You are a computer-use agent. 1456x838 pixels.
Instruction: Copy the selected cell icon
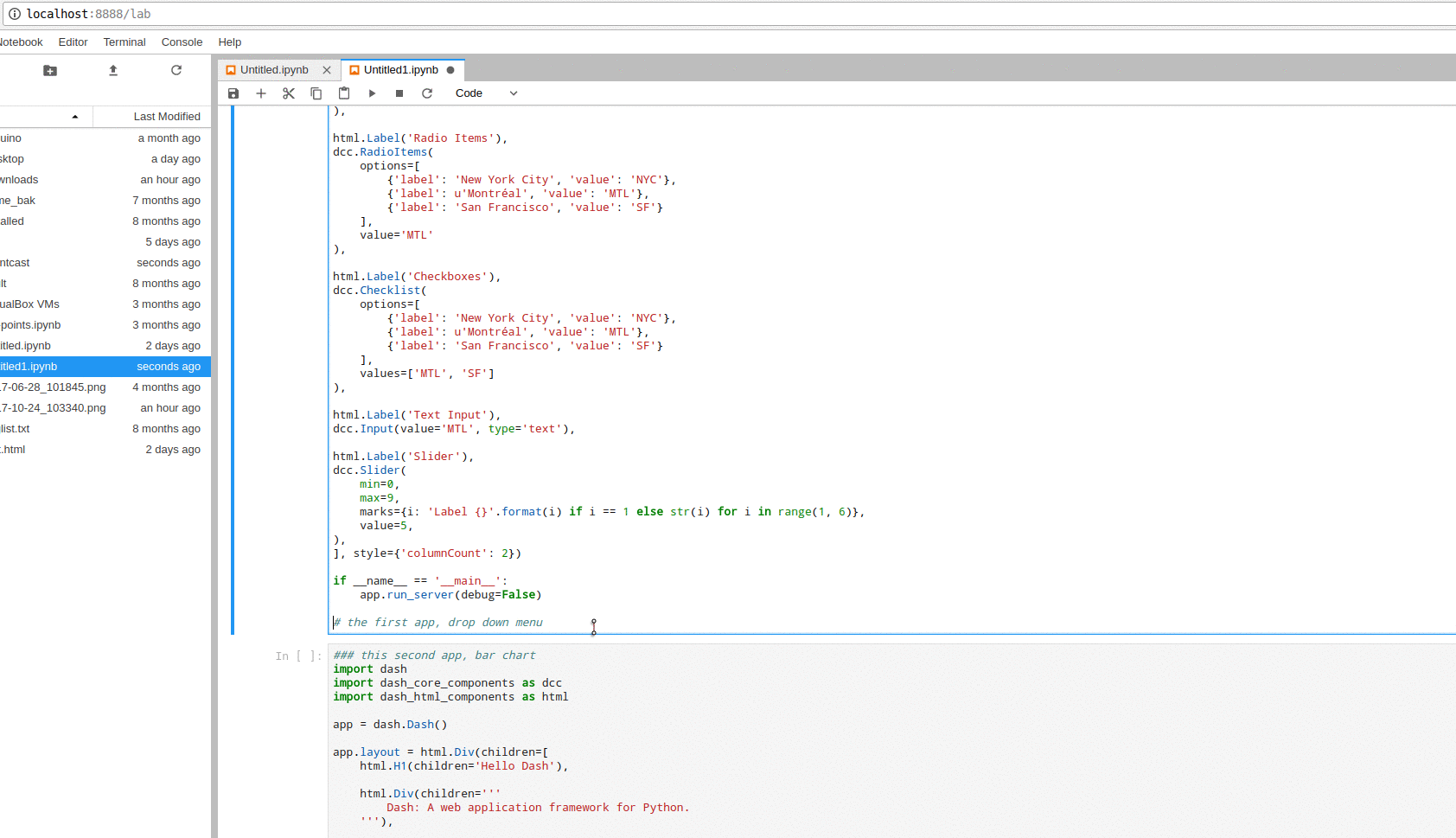316,93
